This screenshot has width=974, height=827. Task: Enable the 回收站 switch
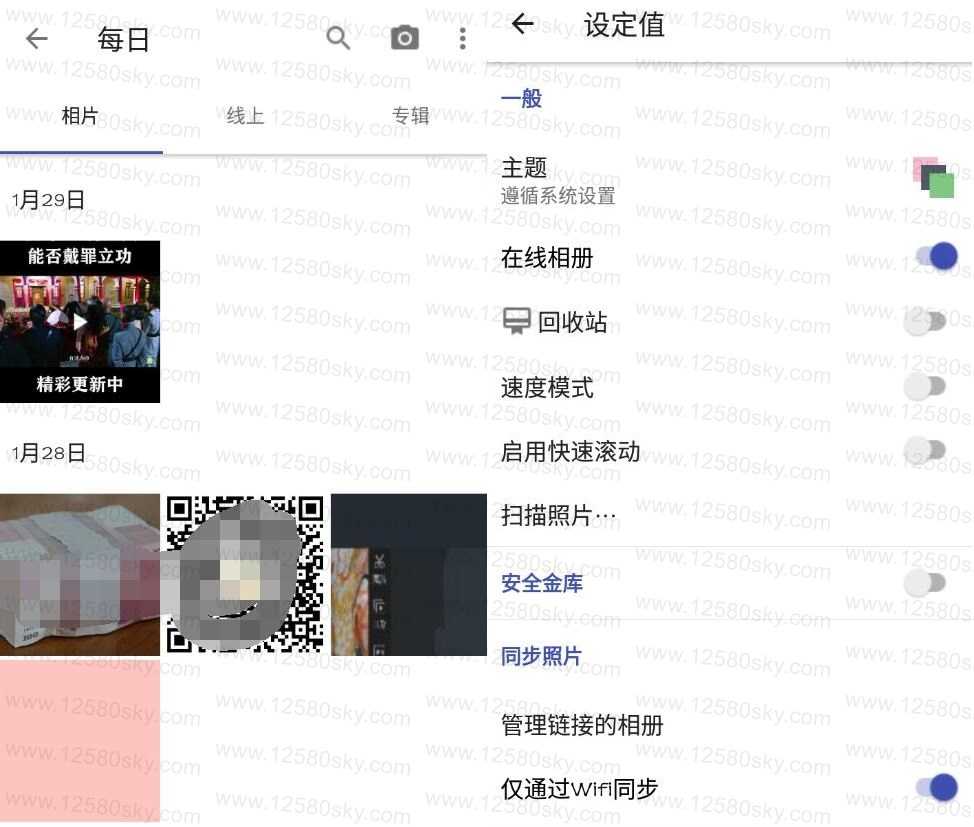pos(925,322)
